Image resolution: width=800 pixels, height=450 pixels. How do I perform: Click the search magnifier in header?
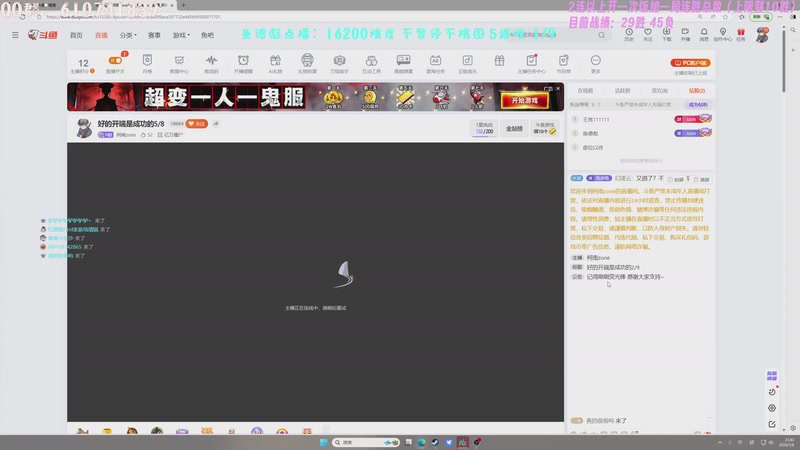602,35
